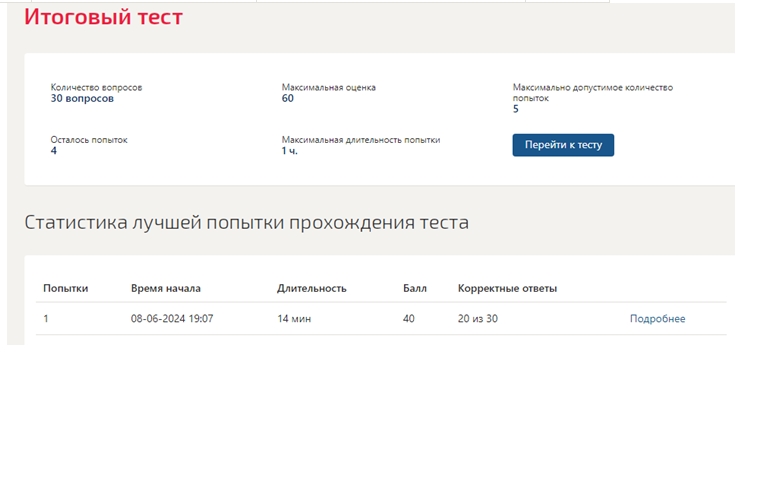Click the 1 ч. duration value
The width and height of the screenshot is (764, 494).
289,151
